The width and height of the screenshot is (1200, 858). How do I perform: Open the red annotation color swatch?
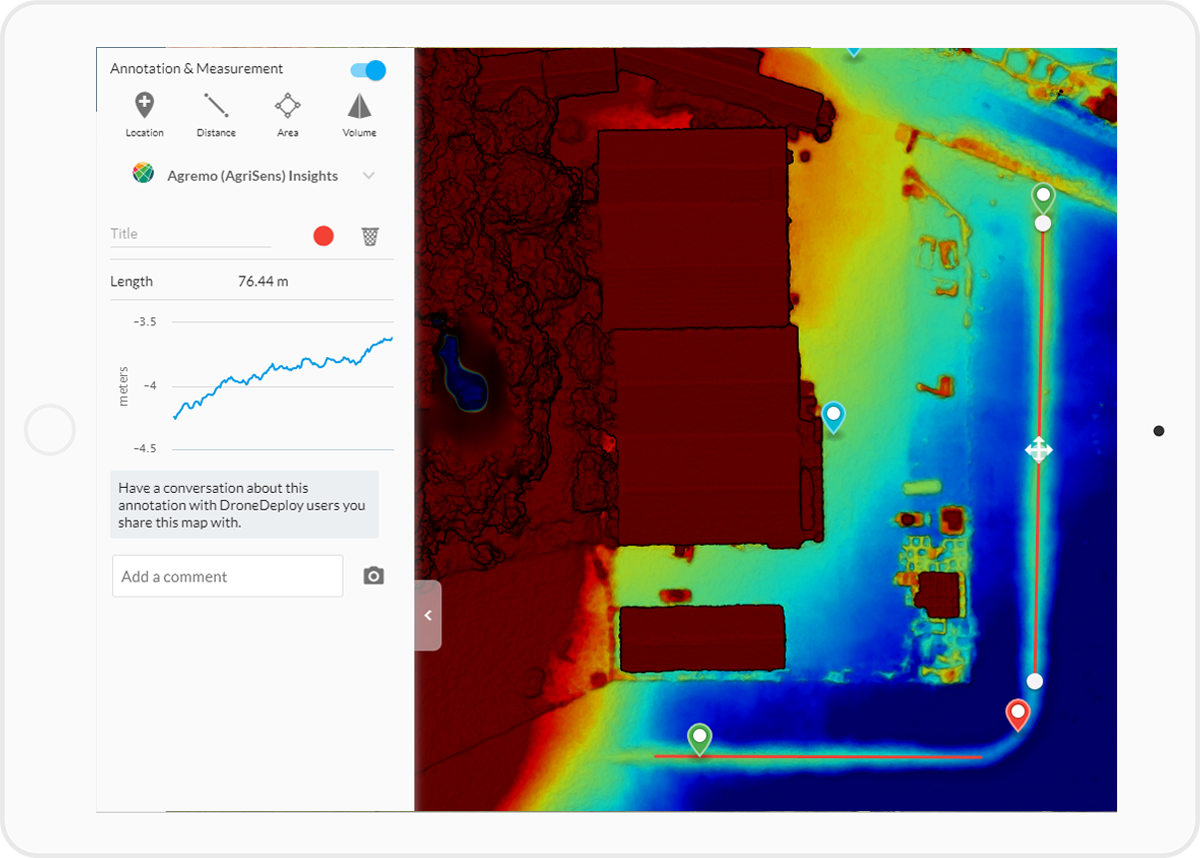[323, 236]
